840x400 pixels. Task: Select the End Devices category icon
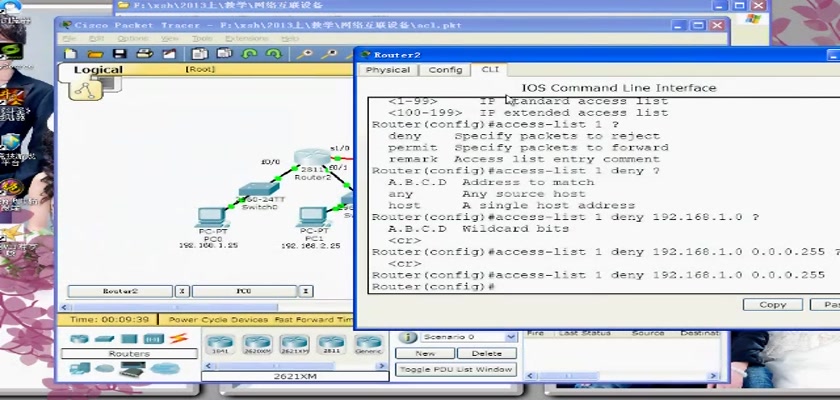(x=80, y=368)
